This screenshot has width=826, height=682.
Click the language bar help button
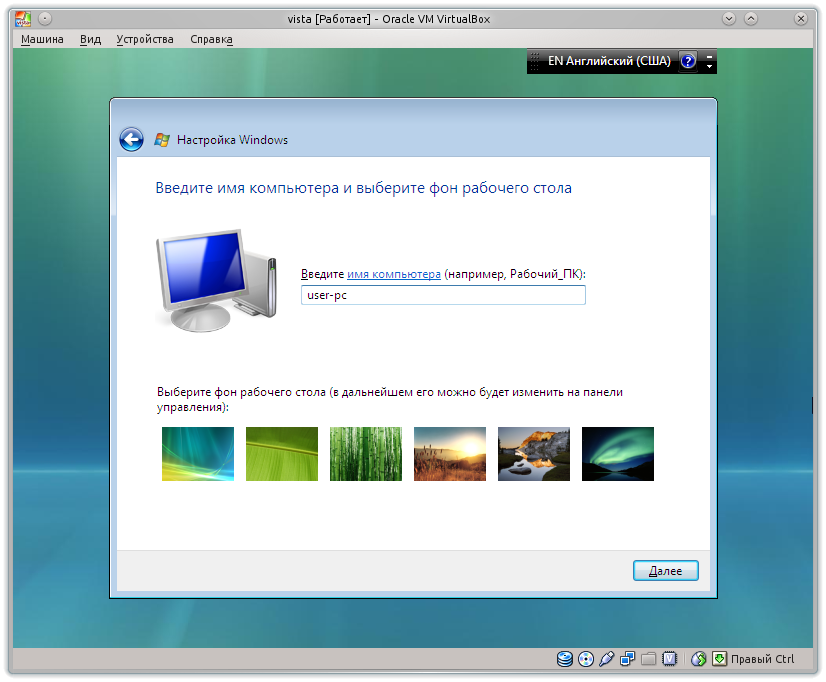click(687, 61)
